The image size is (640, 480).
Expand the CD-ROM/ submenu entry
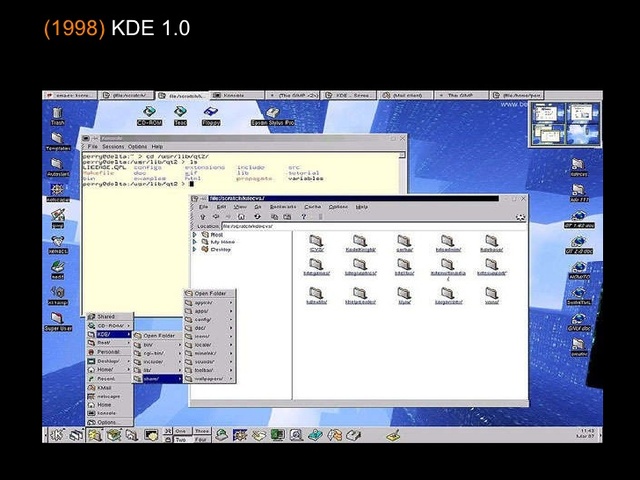point(110,325)
